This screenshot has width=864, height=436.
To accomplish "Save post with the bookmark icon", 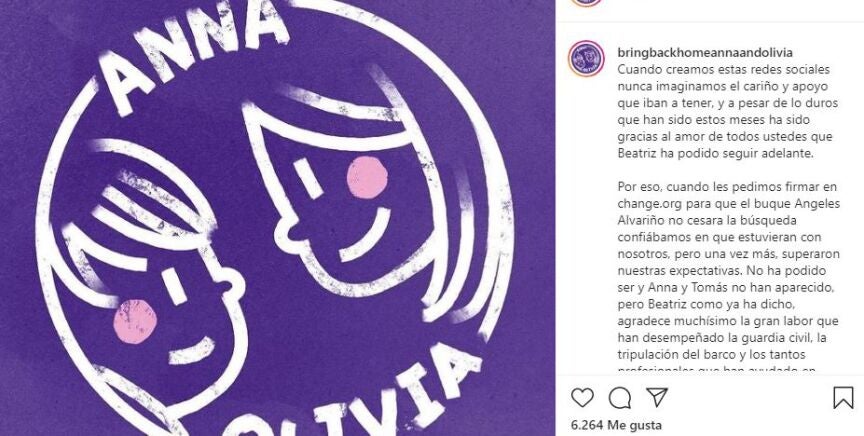I will click(x=843, y=397).
